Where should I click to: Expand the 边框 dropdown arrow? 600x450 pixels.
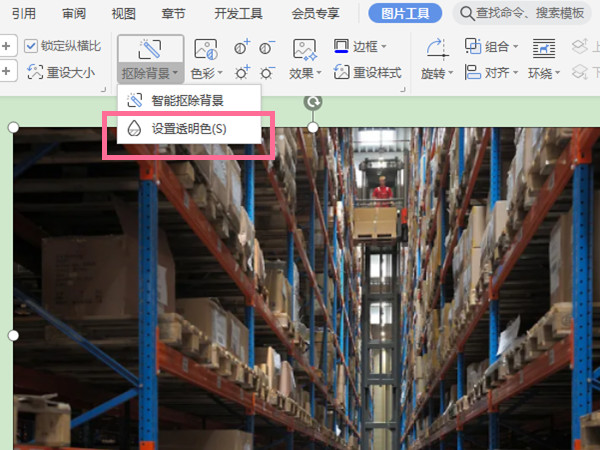pyautogui.click(x=383, y=47)
